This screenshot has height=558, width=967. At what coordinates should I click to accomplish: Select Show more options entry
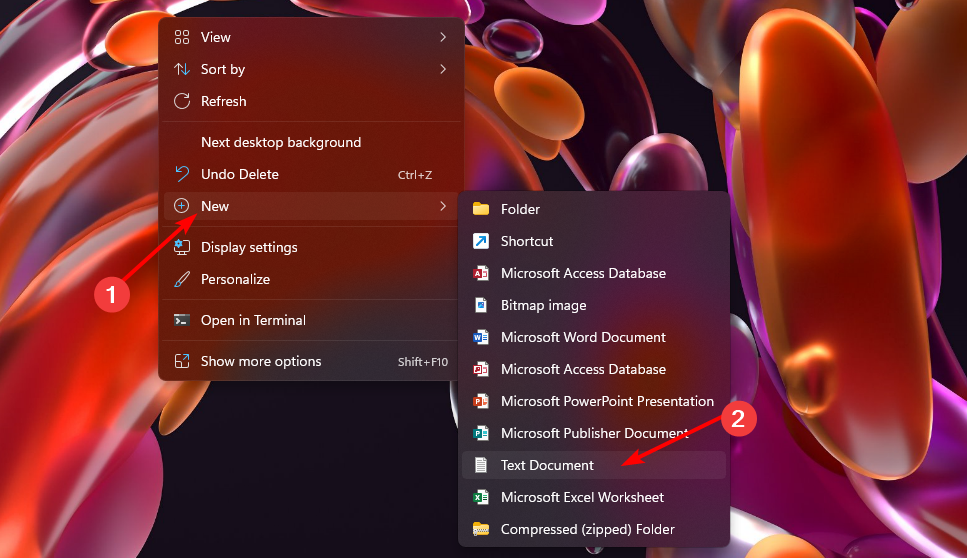click(x=312, y=361)
